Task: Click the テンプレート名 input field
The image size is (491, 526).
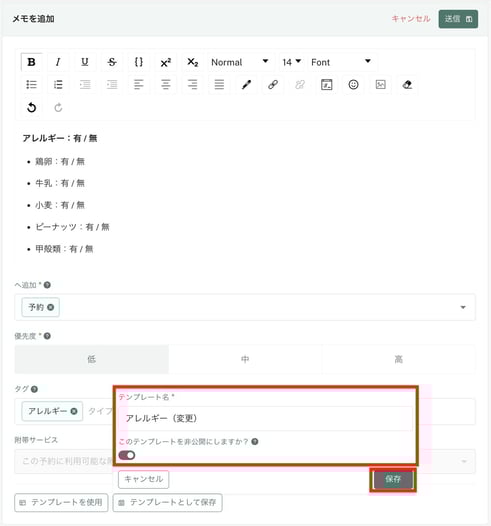Action: 265,418
